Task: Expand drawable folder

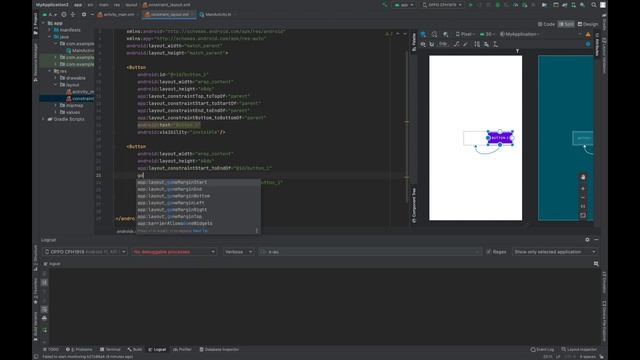Action: 56,78
